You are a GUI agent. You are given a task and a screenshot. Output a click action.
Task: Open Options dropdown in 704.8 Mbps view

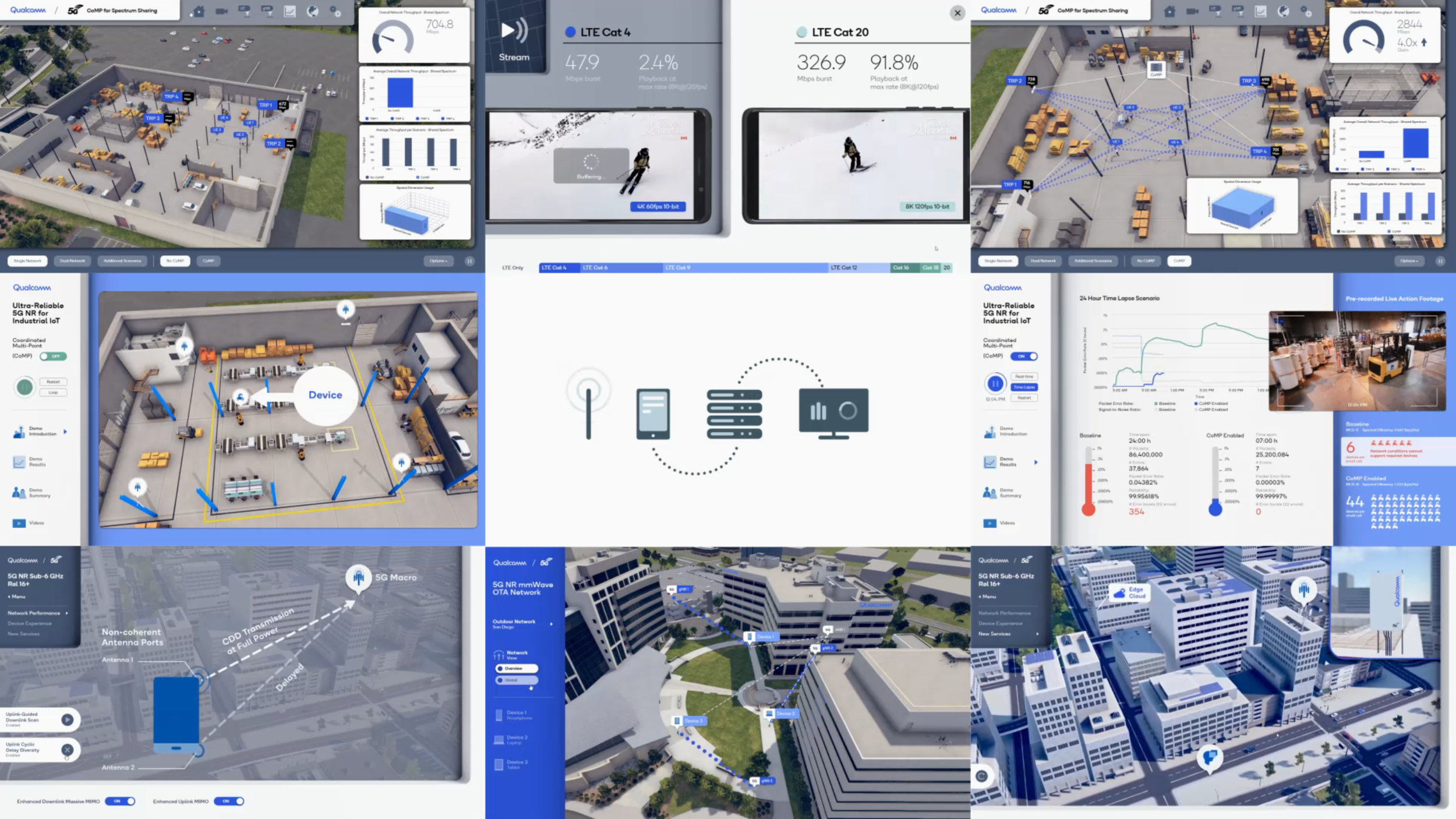439,261
